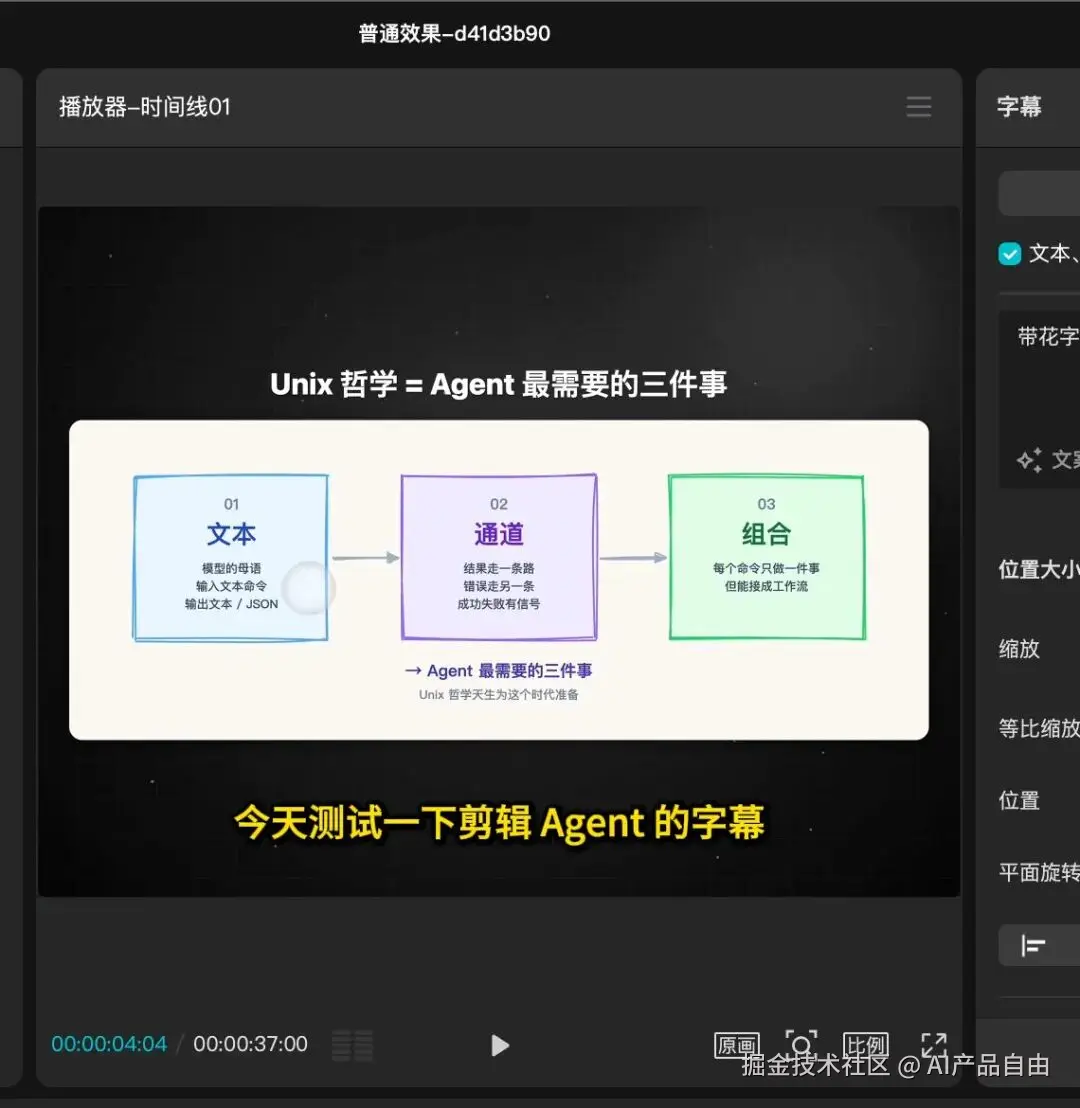
Task: Uncheck the blue checkbox near 字幕 panel top
Action: (1009, 254)
